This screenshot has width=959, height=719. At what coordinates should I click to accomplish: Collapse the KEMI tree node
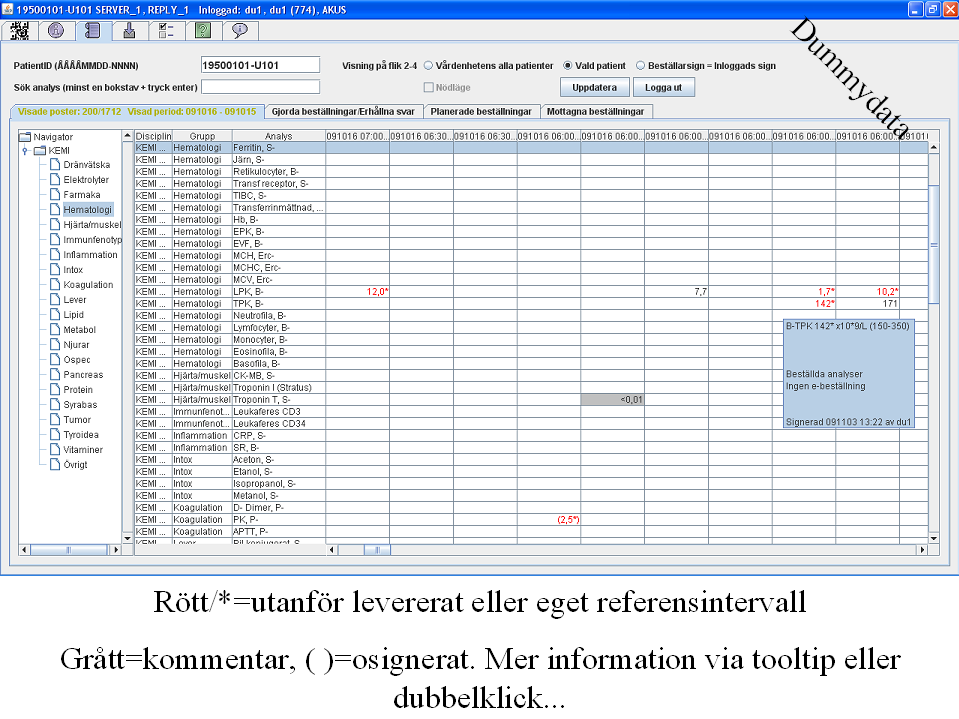[x=25, y=150]
